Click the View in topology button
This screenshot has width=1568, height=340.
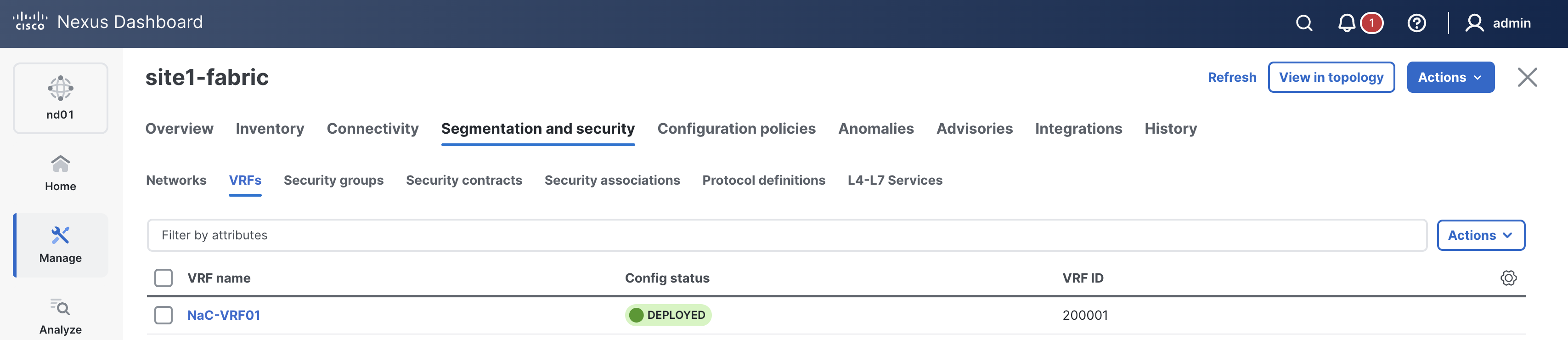[1331, 77]
